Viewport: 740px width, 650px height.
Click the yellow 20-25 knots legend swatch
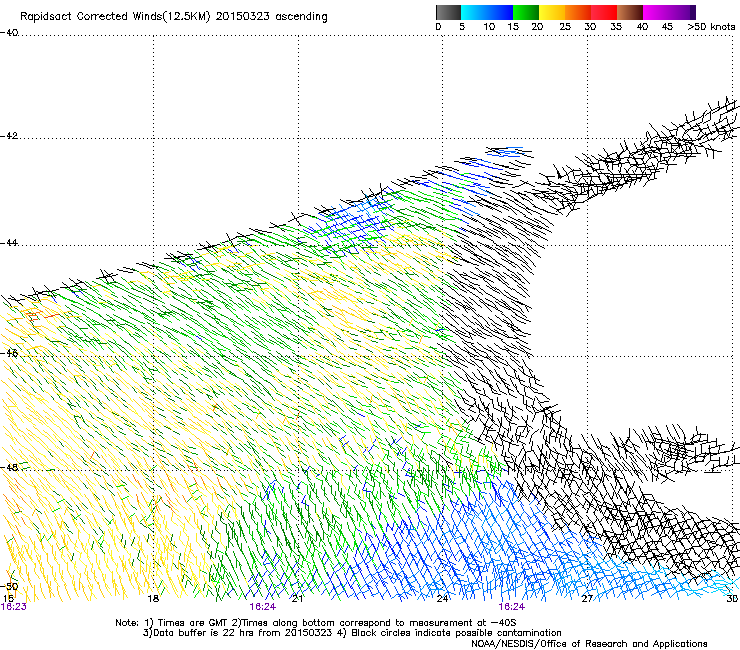tap(552, 12)
